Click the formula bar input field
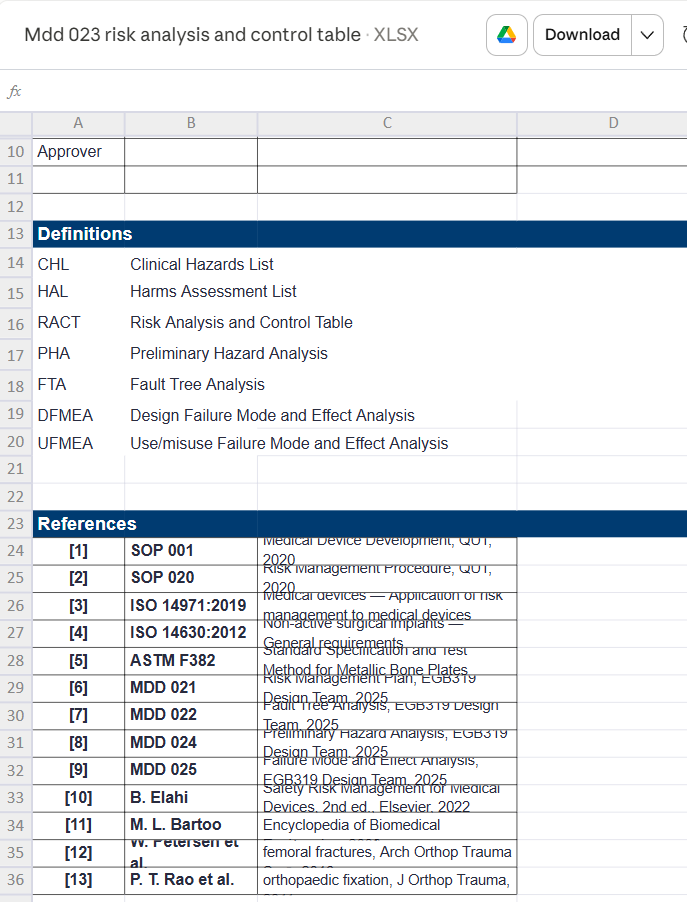Viewport: 687px width, 902px height. (x=357, y=91)
